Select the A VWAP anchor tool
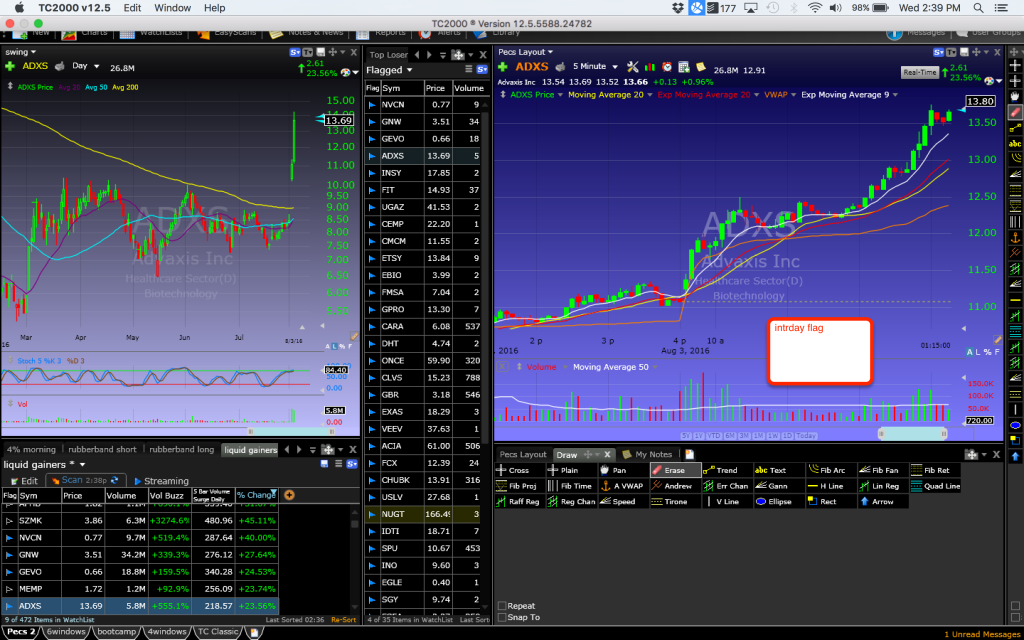 point(623,486)
